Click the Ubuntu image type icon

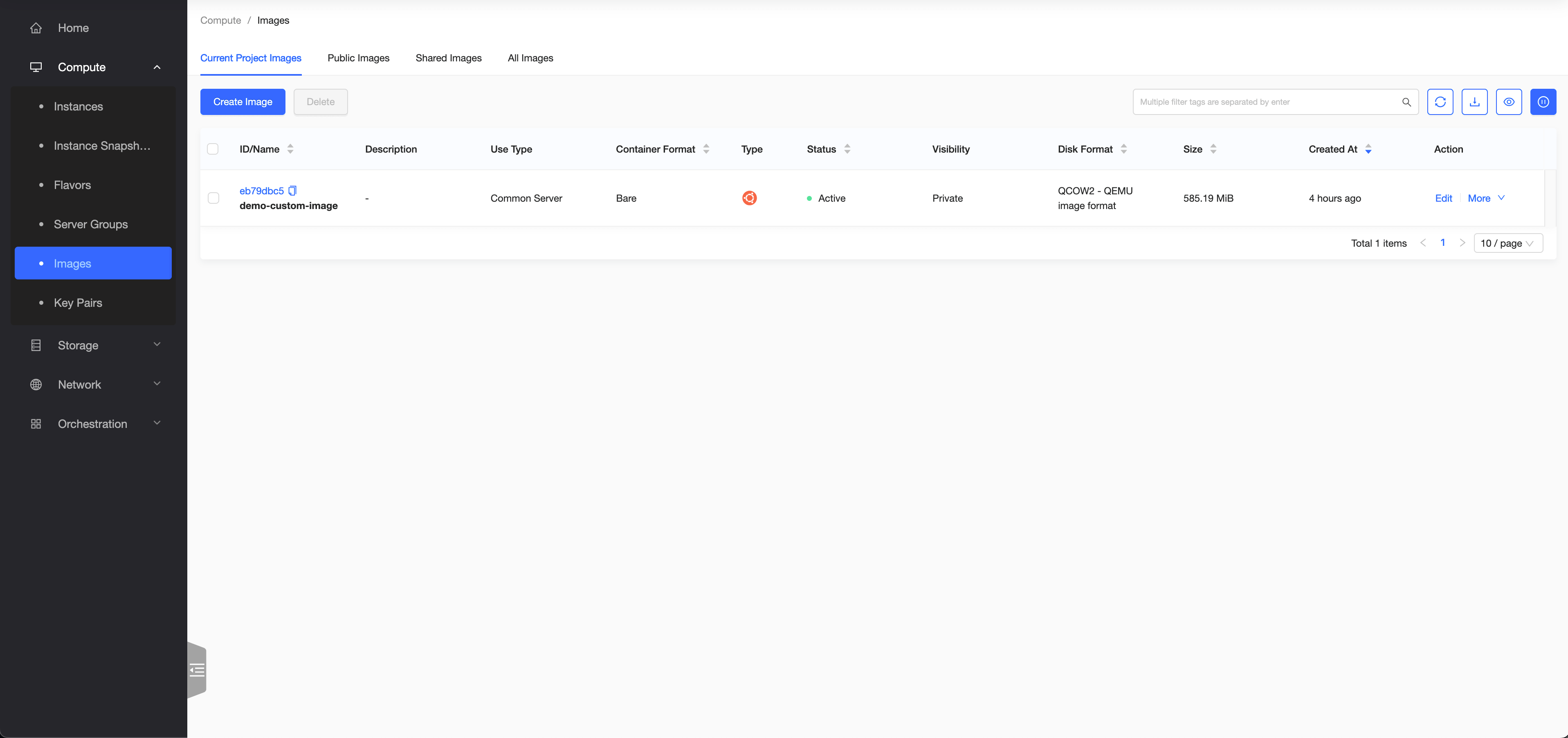click(x=749, y=198)
